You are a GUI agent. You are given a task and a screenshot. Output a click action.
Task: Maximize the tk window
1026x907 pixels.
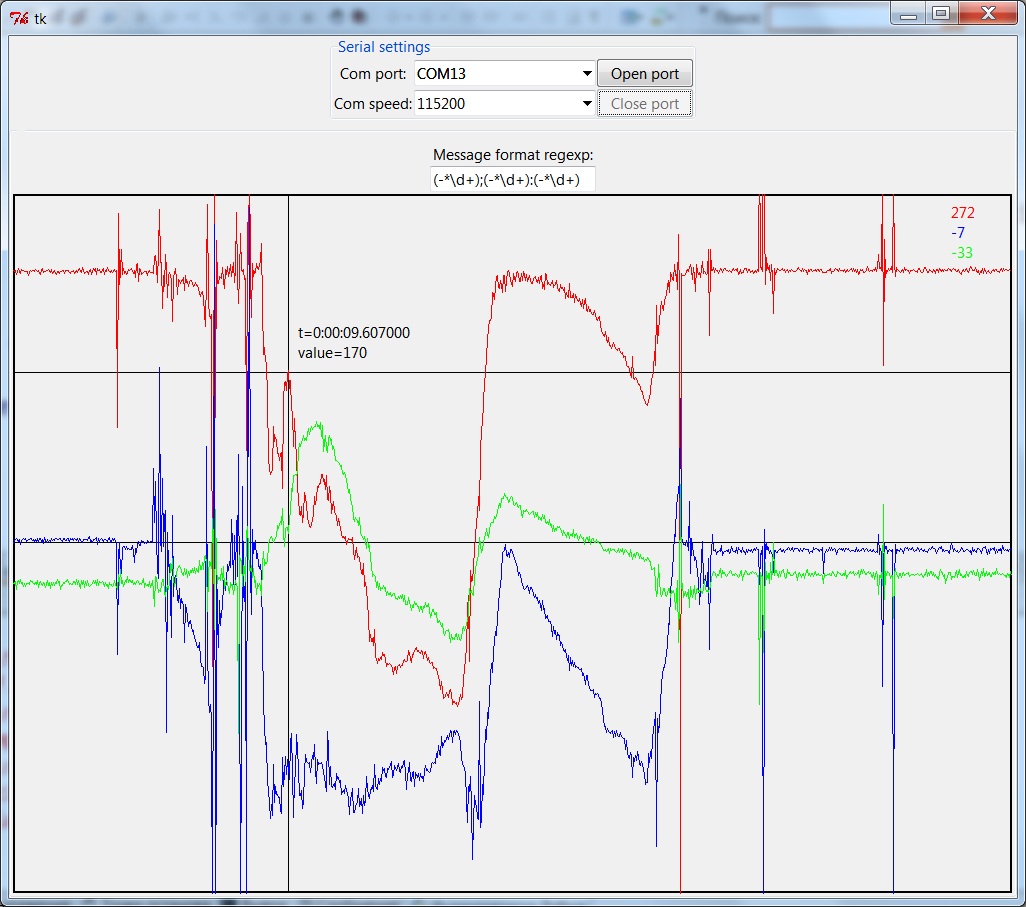click(940, 14)
